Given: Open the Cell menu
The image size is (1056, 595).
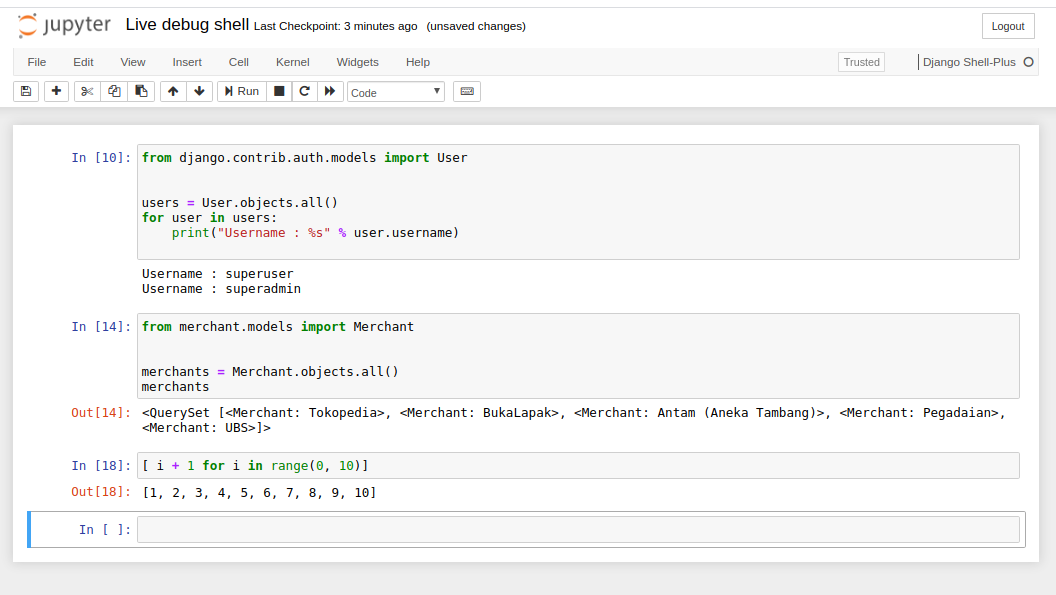Looking at the screenshot, I should [238, 62].
